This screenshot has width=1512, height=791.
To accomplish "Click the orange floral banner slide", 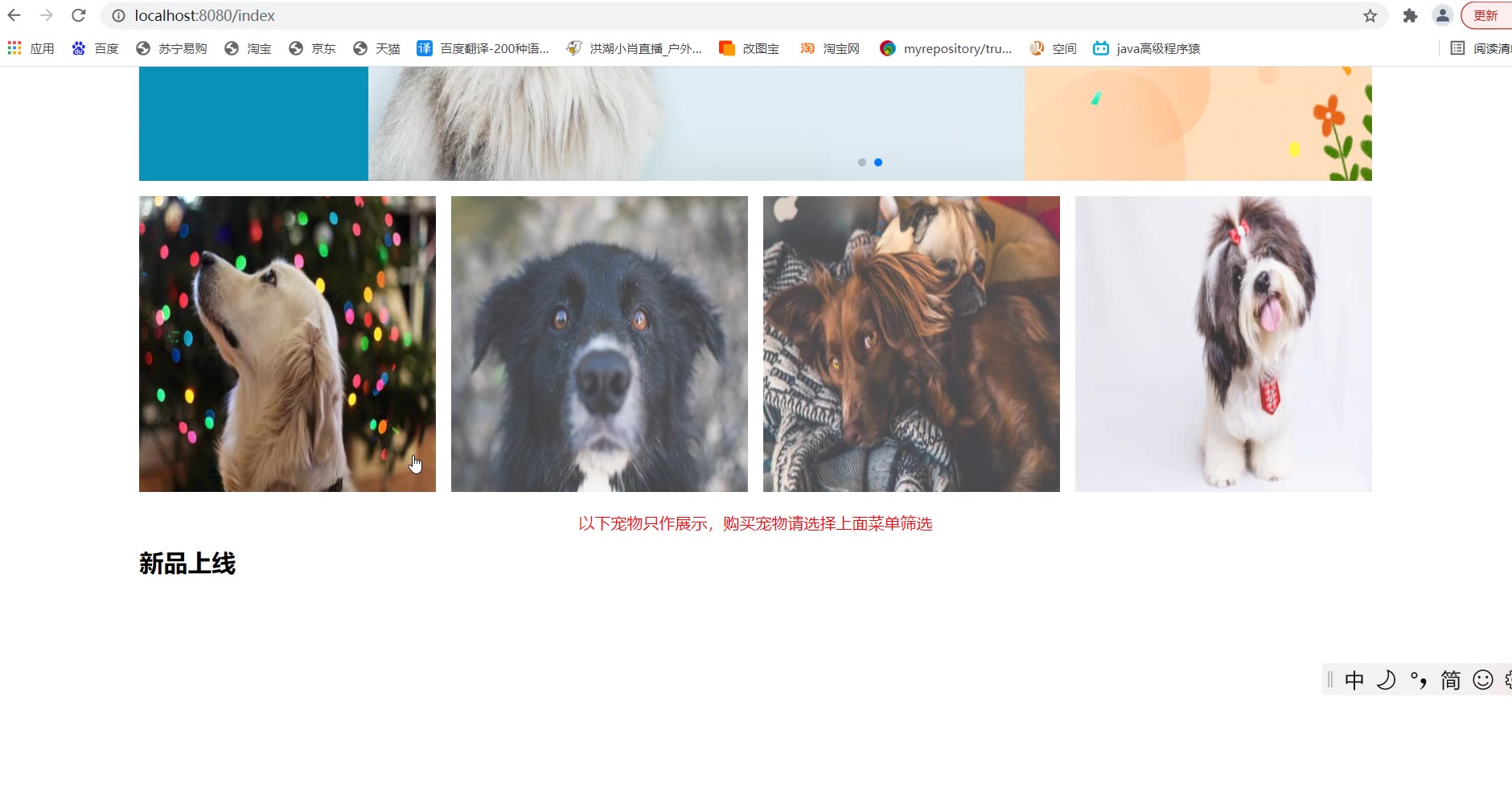I will [1198, 124].
